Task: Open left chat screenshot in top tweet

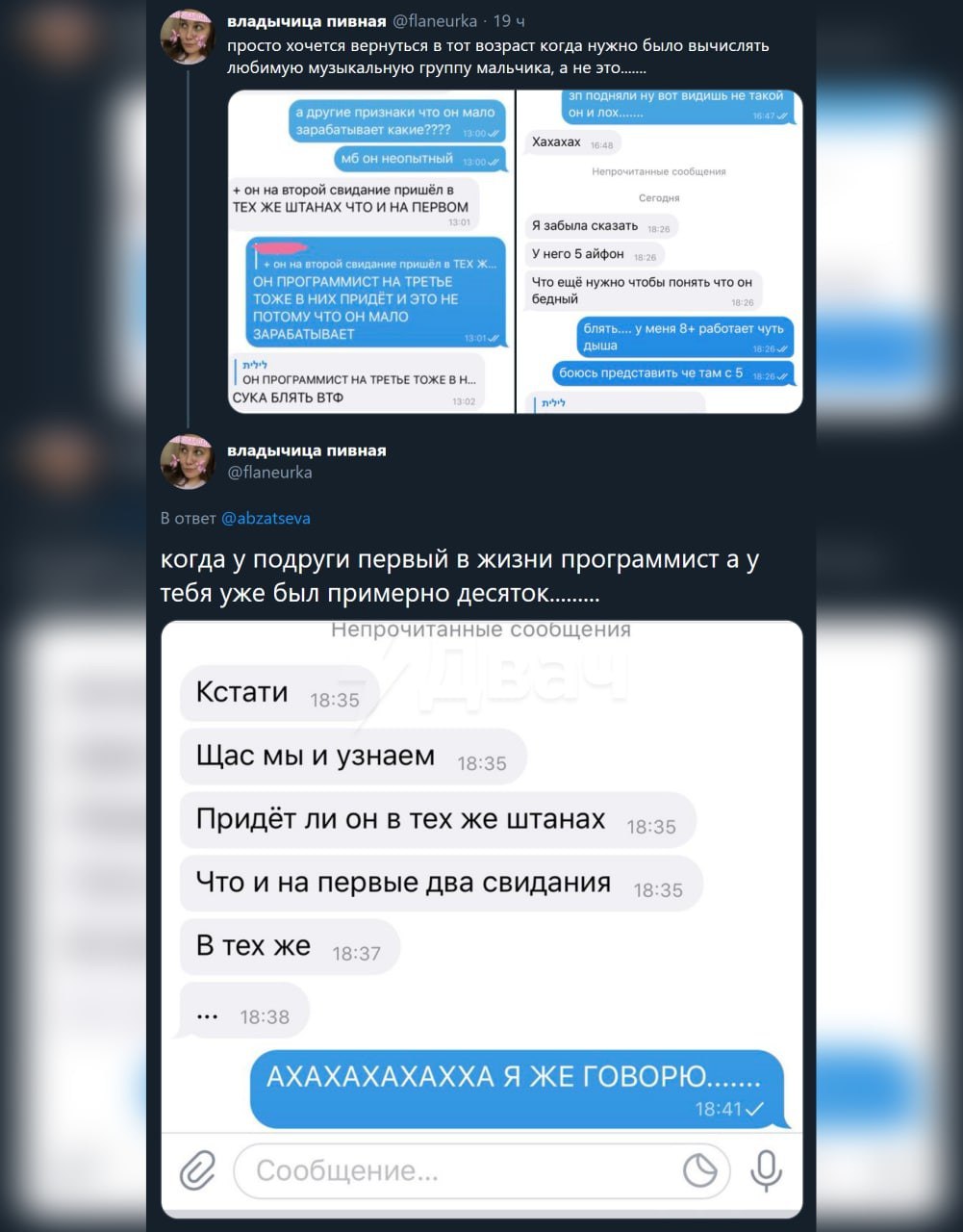Action: [x=371, y=251]
